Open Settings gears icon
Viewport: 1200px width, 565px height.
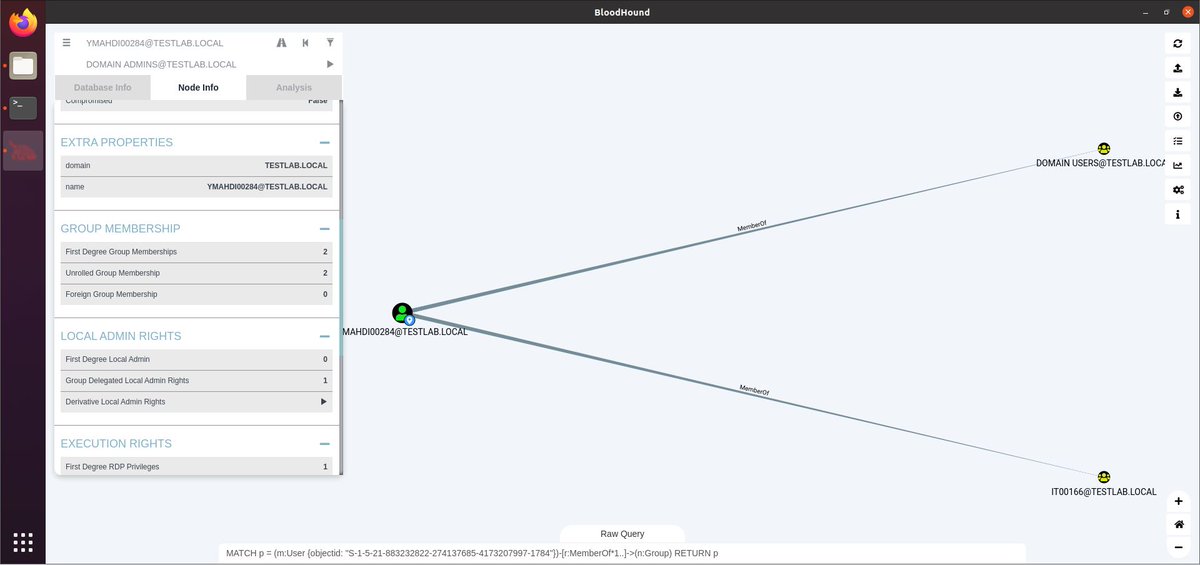[1178, 190]
